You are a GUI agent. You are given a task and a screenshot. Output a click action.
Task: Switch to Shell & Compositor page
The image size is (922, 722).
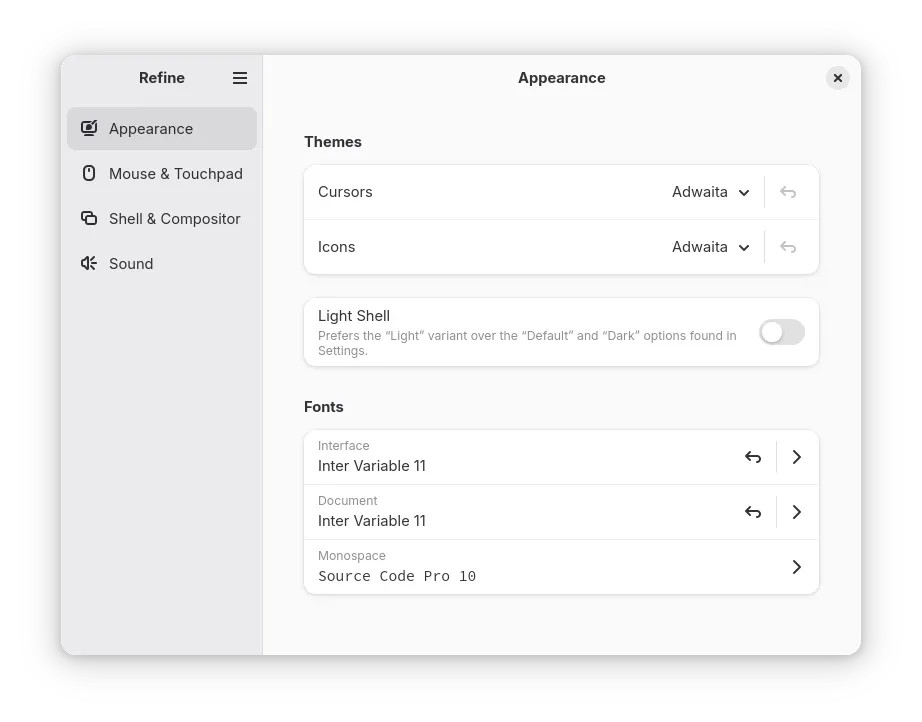[175, 219]
